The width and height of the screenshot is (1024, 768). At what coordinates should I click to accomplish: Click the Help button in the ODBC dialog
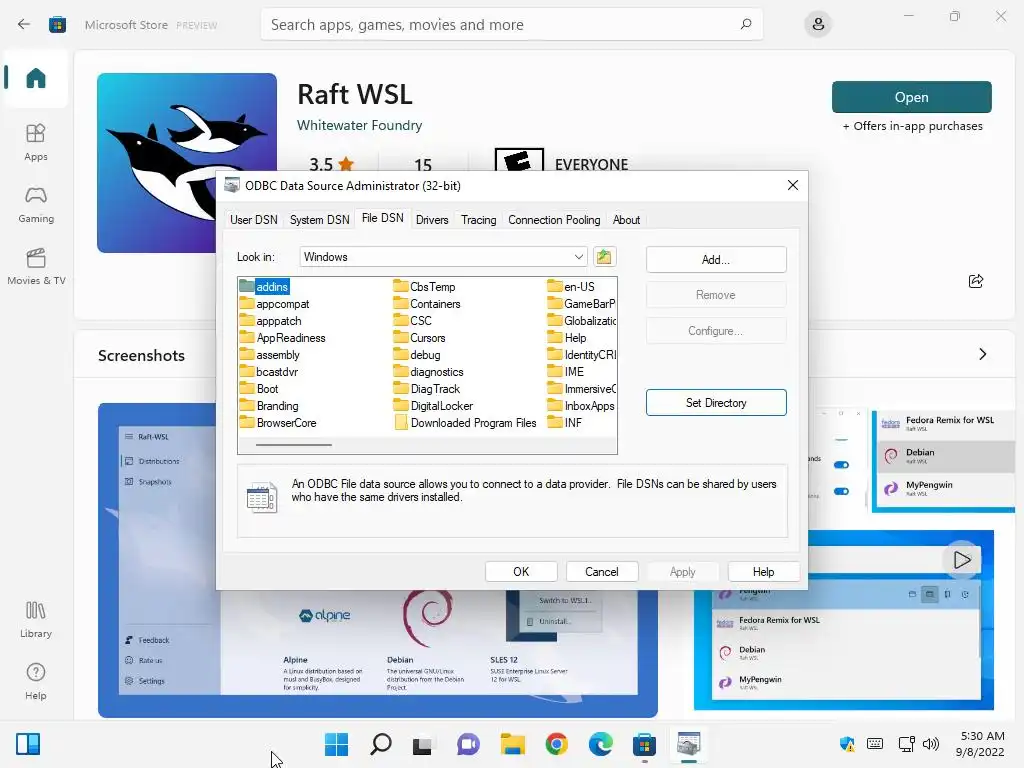tap(763, 571)
